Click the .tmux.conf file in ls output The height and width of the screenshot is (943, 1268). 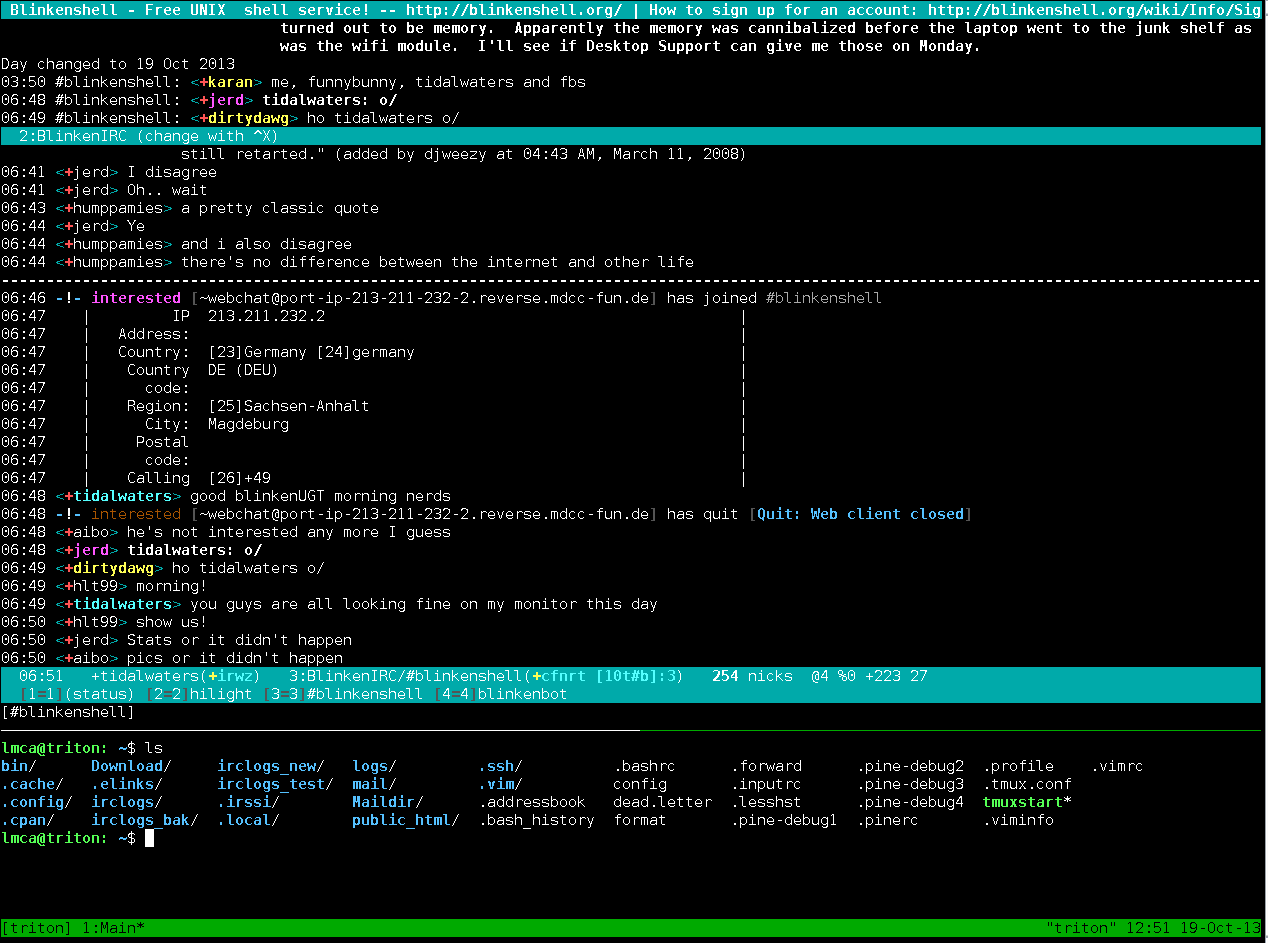point(1026,784)
